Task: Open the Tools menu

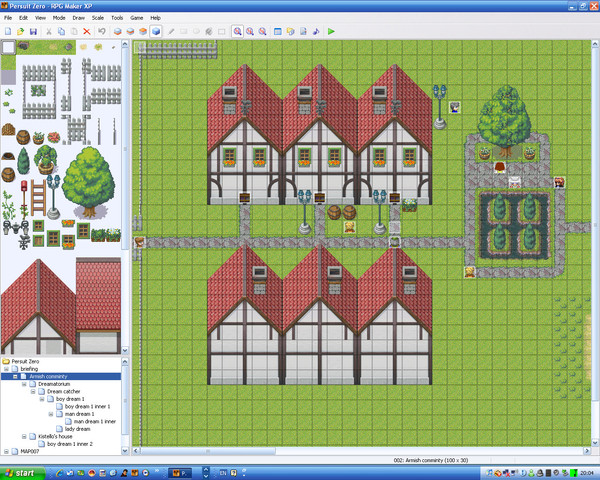Action: click(x=117, y=18)
